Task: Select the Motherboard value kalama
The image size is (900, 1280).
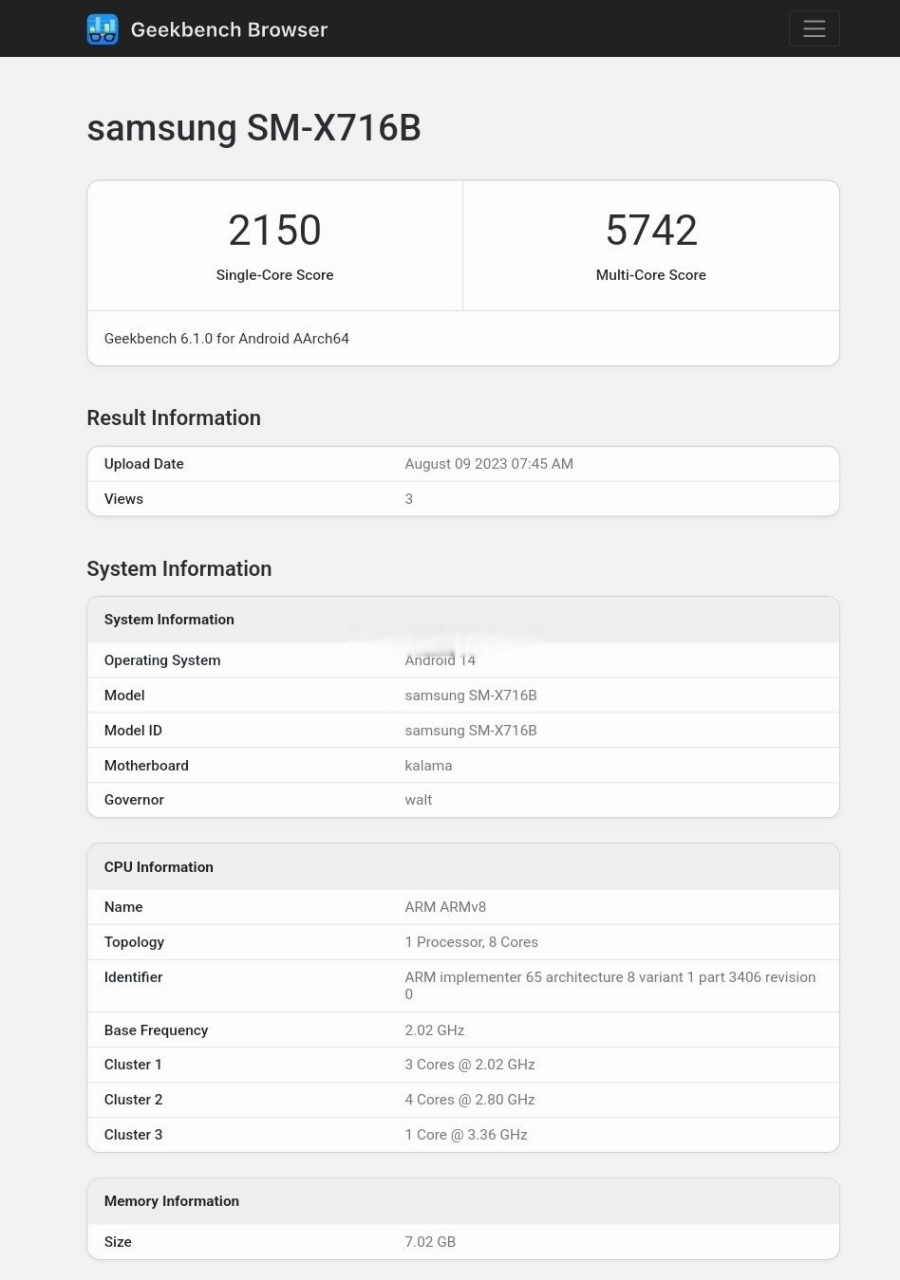Action: [x=428, y=765]
